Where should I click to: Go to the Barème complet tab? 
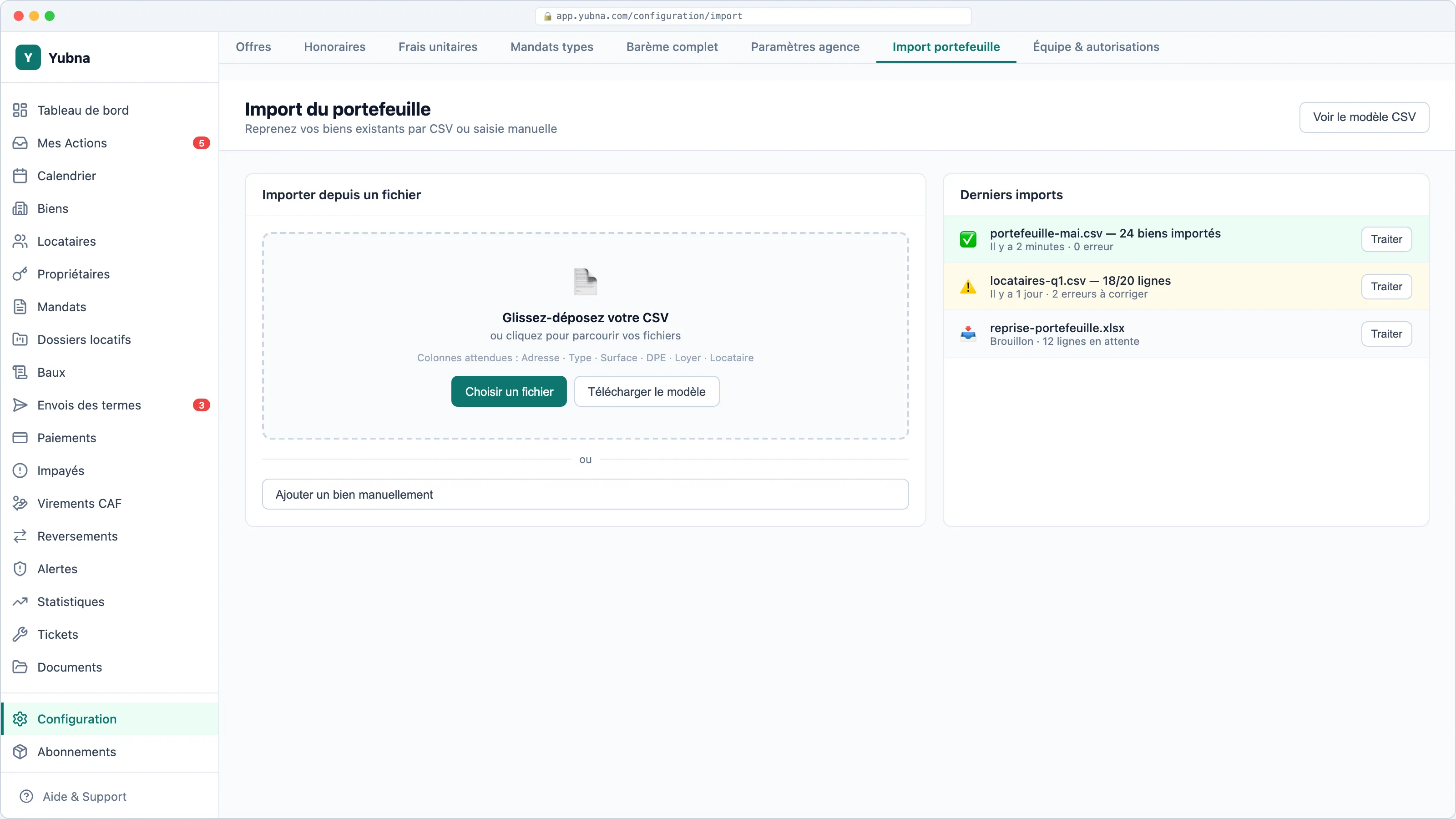(672, 47)
